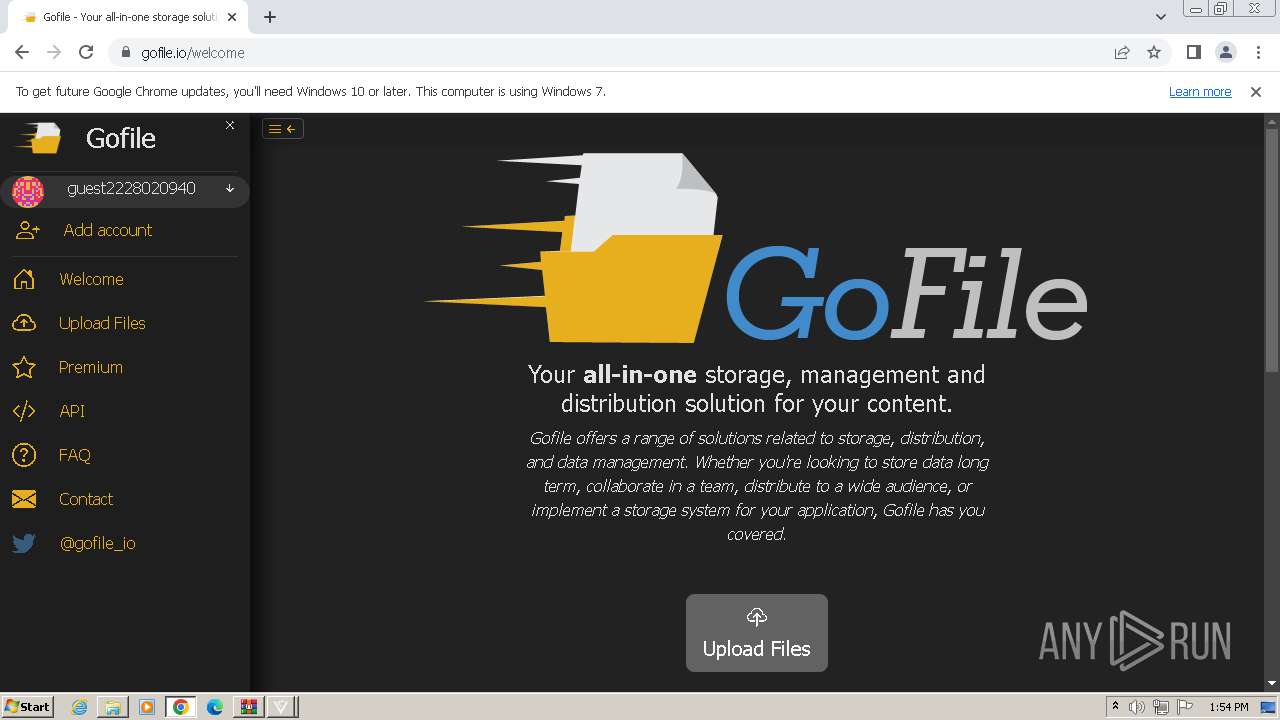1280x720 pixels.
Task: Open the tab search dropdown chevron
Action: (x=1161, y=17)
